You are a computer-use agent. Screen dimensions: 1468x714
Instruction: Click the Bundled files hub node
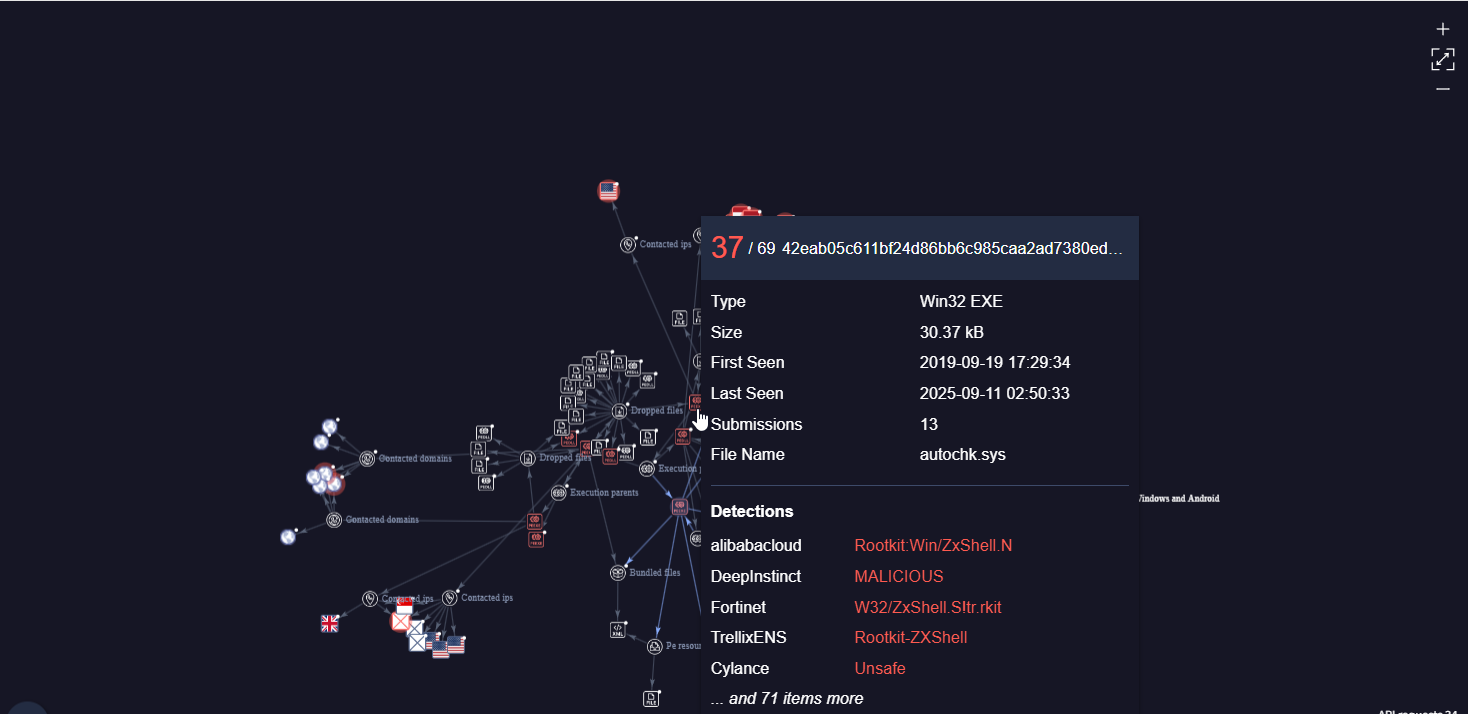point(618,573)
